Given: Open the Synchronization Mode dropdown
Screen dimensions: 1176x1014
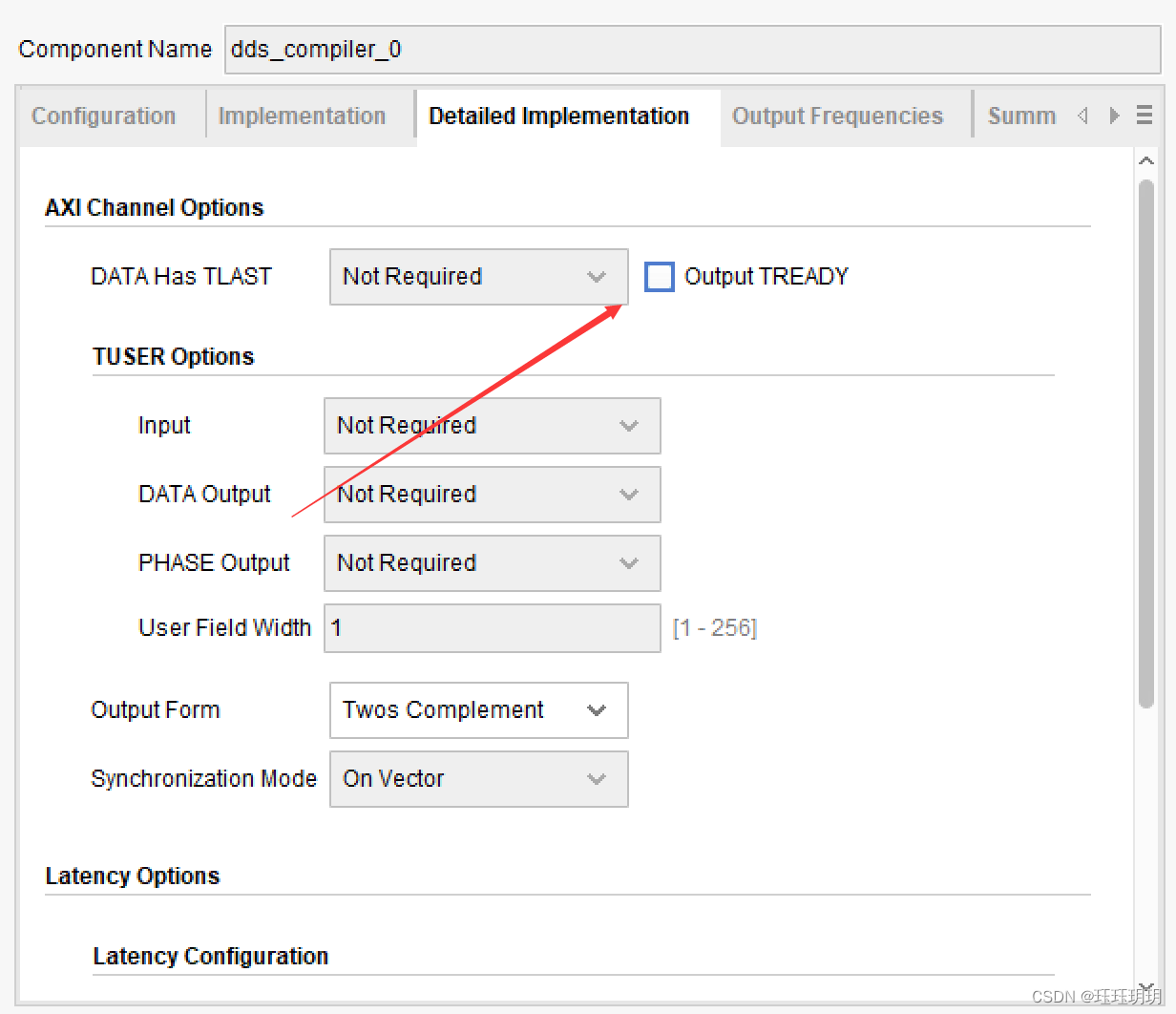Looking at the screenshot, I should [478, 779].
